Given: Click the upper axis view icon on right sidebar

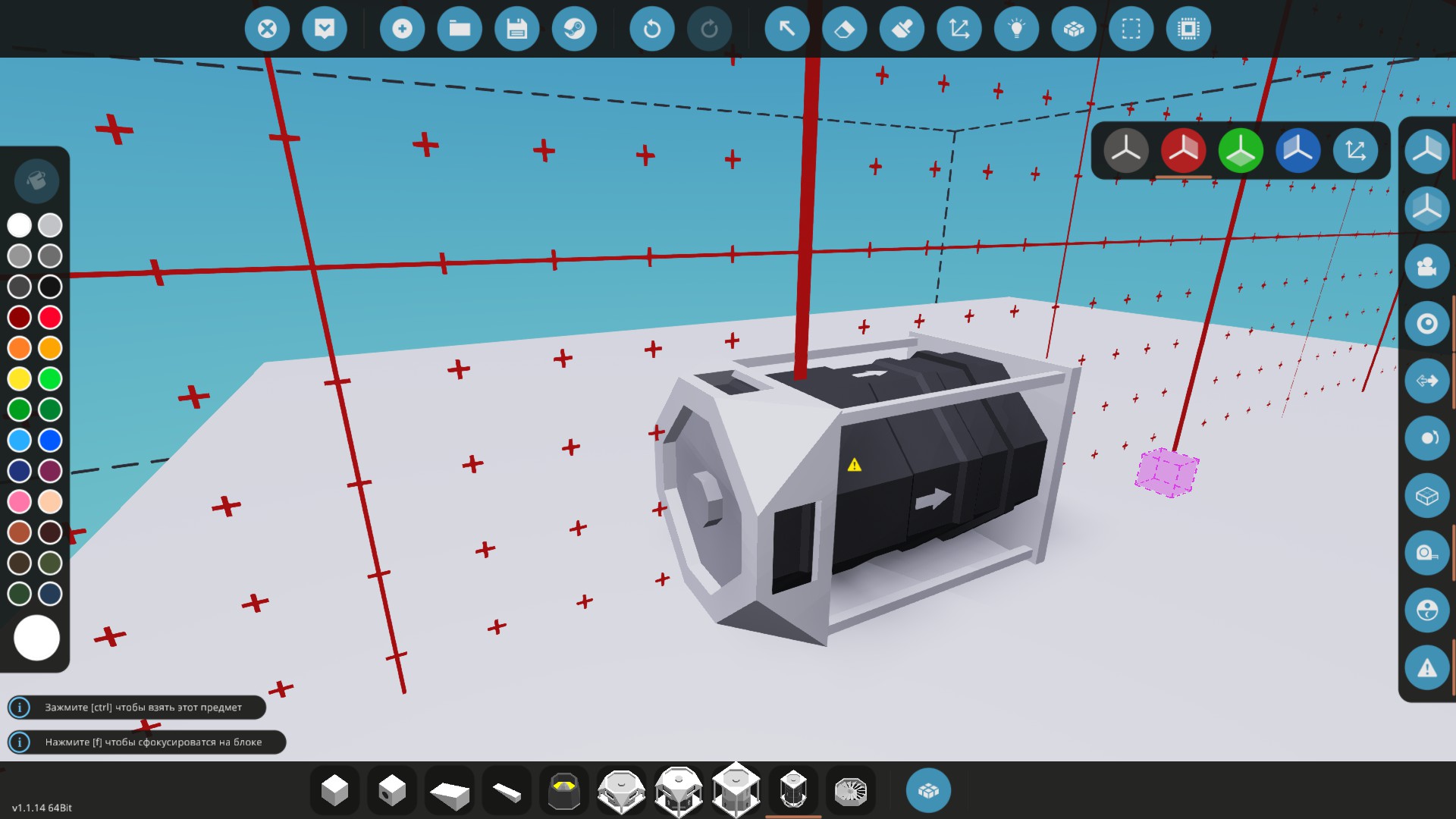Looking at the screenshot, I should tap(1427, 150).
